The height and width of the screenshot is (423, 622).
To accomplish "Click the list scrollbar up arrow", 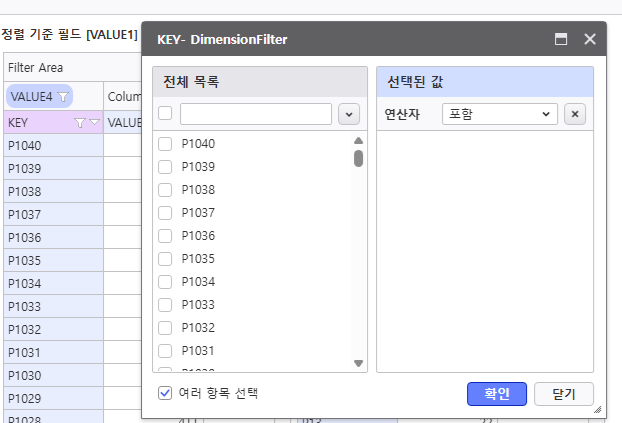I will 358,140.
